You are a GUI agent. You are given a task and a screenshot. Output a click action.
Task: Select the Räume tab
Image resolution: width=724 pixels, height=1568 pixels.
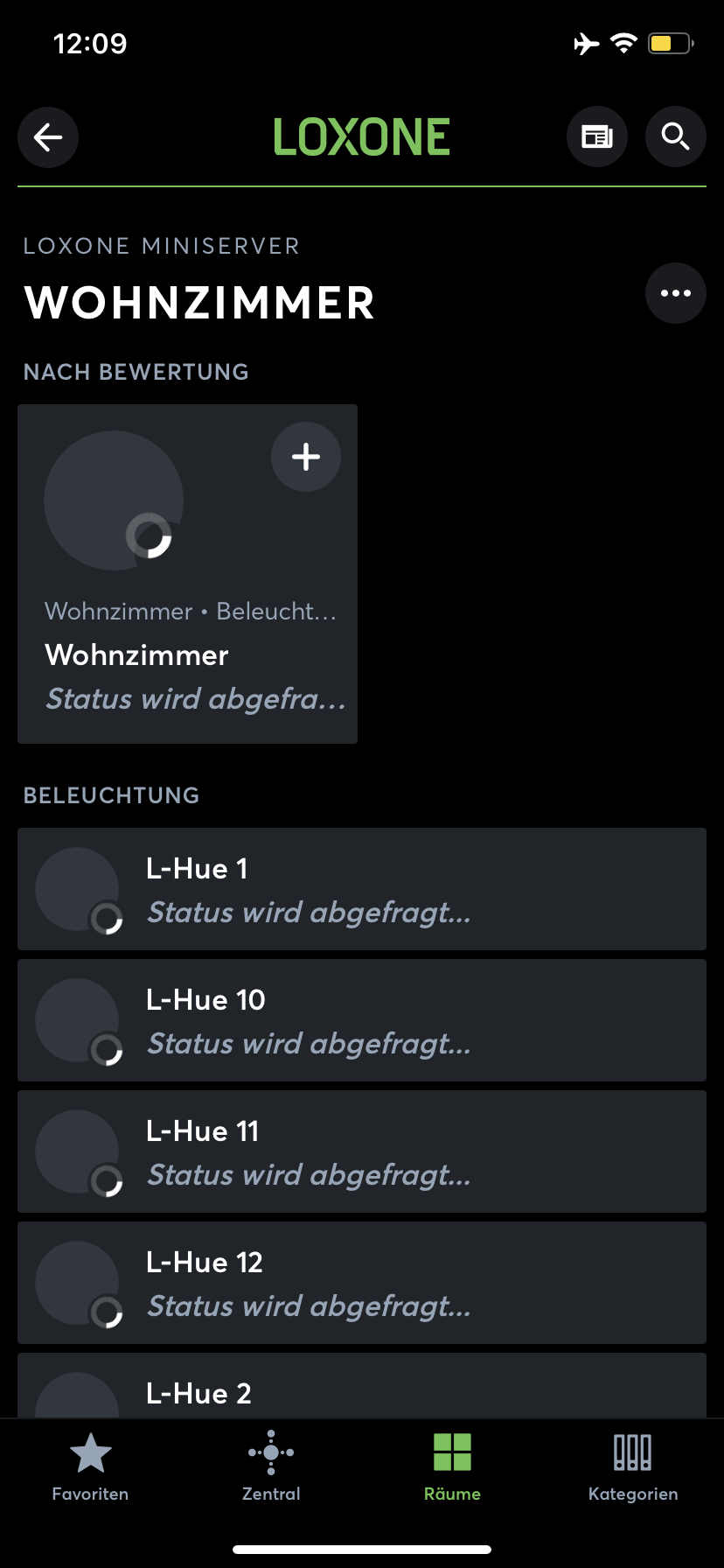[x=452, y=1466]
